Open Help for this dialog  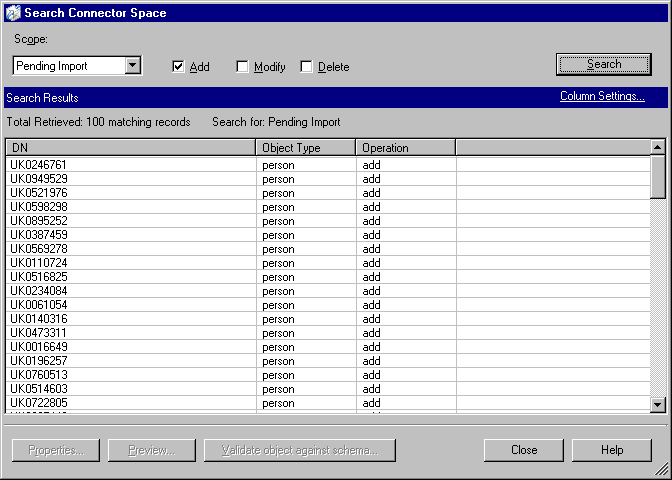612,450
